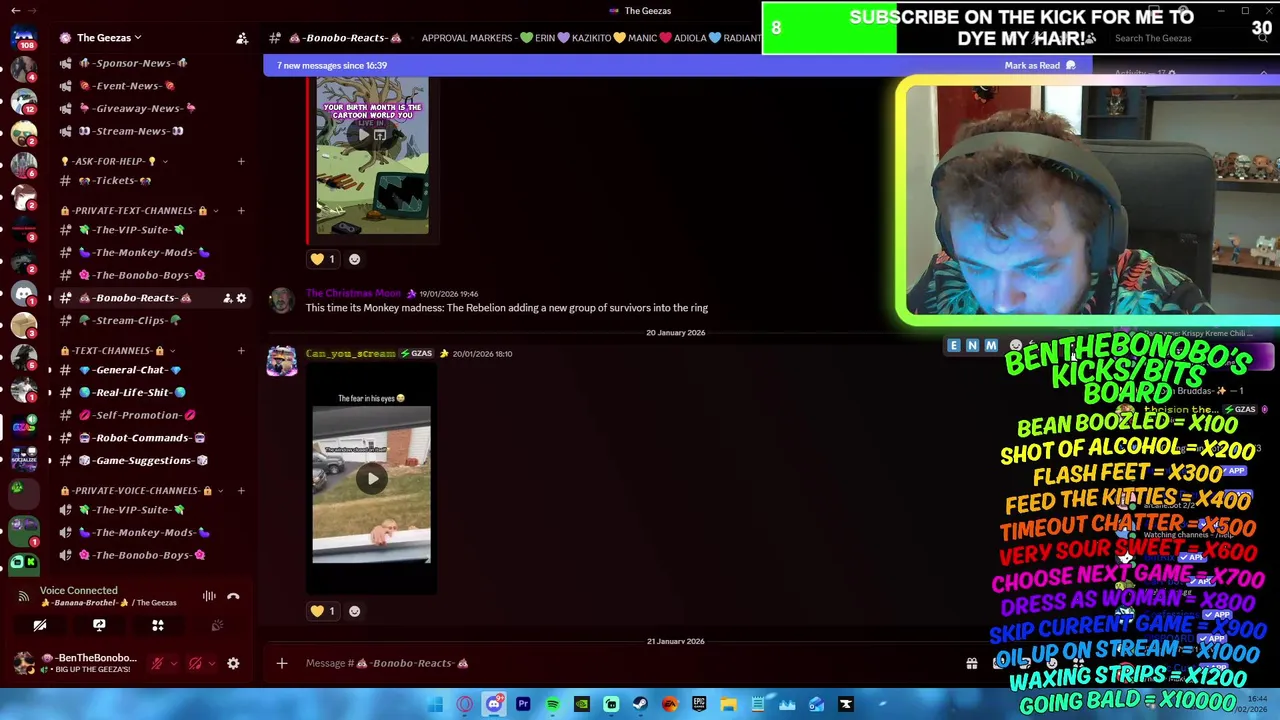Image resolution: width=1280 pixels, height=720 pixels.
Task: Open Adobe Premiere Pro from the taskbar
Action: coord(523,705)
